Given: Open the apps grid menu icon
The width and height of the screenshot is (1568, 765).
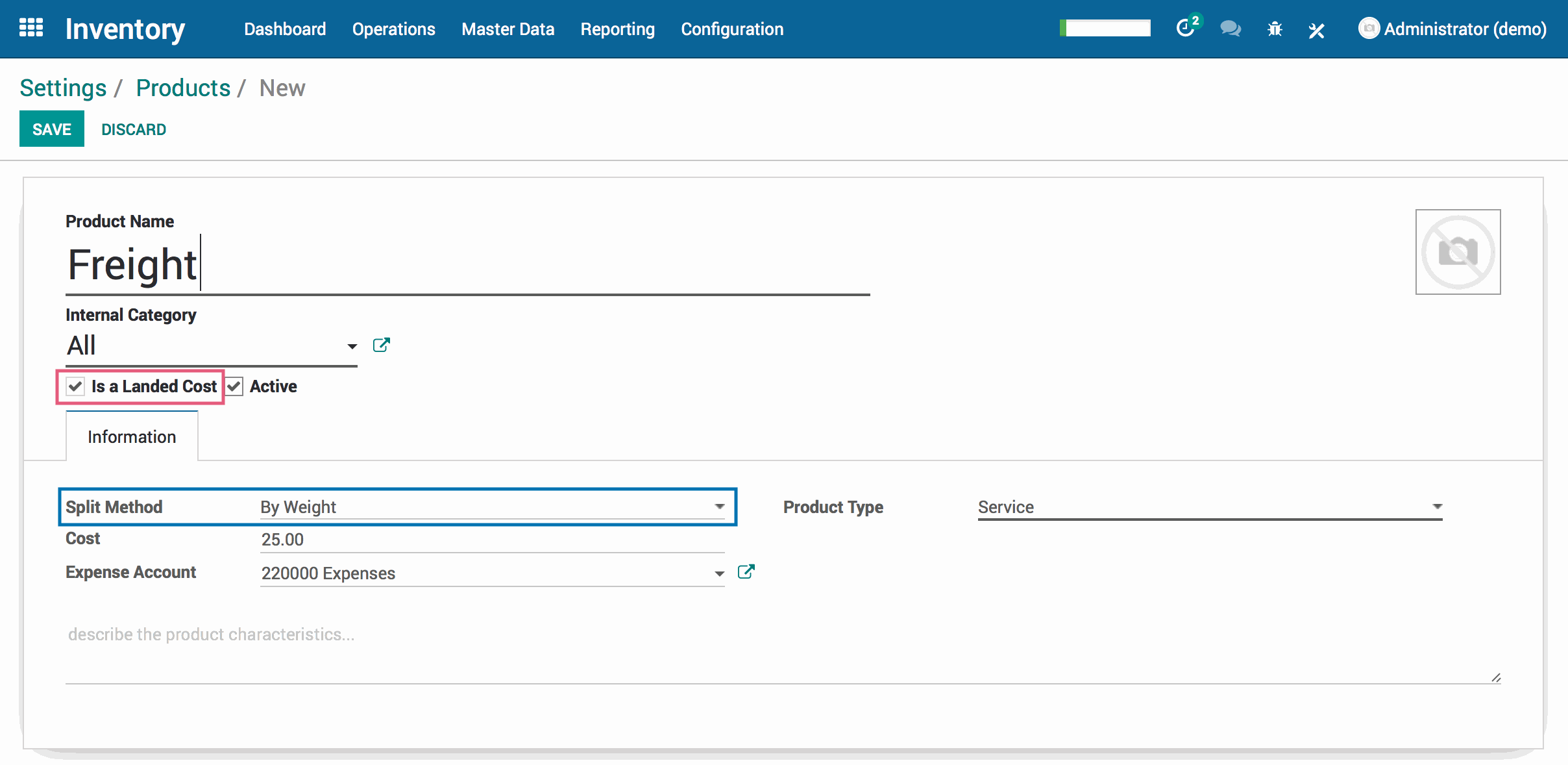Looking at the screenshot, I should pyautogui.click(x=31, y=29).
